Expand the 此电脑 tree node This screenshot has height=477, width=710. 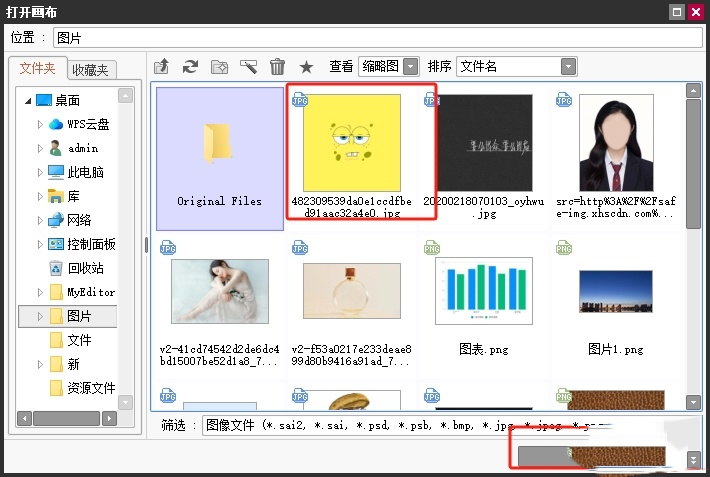pyautogui.click(x=40, y=172)
